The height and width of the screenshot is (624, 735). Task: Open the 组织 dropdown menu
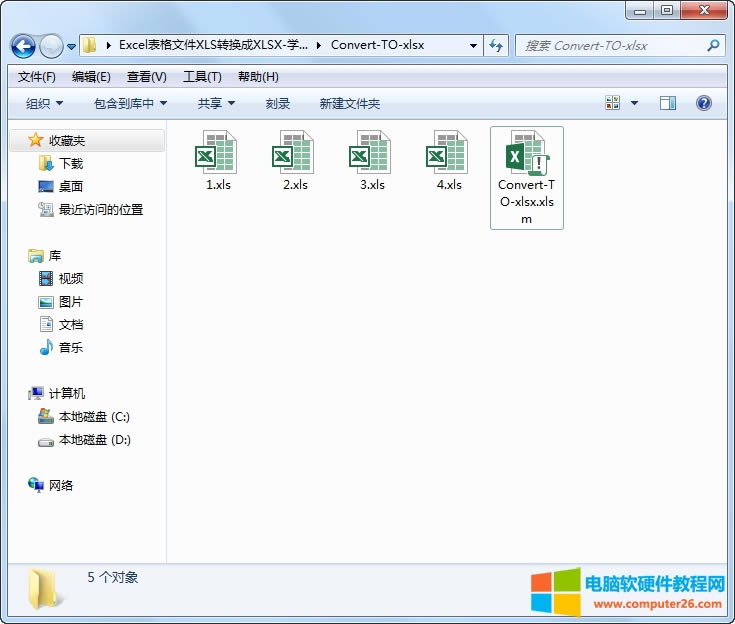[x=44, y=104]
